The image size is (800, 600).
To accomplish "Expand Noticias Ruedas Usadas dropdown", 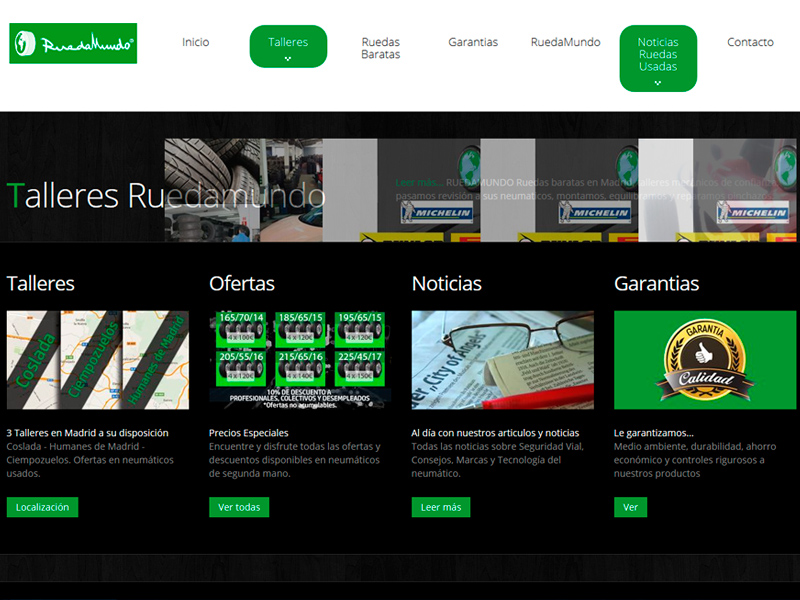I will pos(658,58).
